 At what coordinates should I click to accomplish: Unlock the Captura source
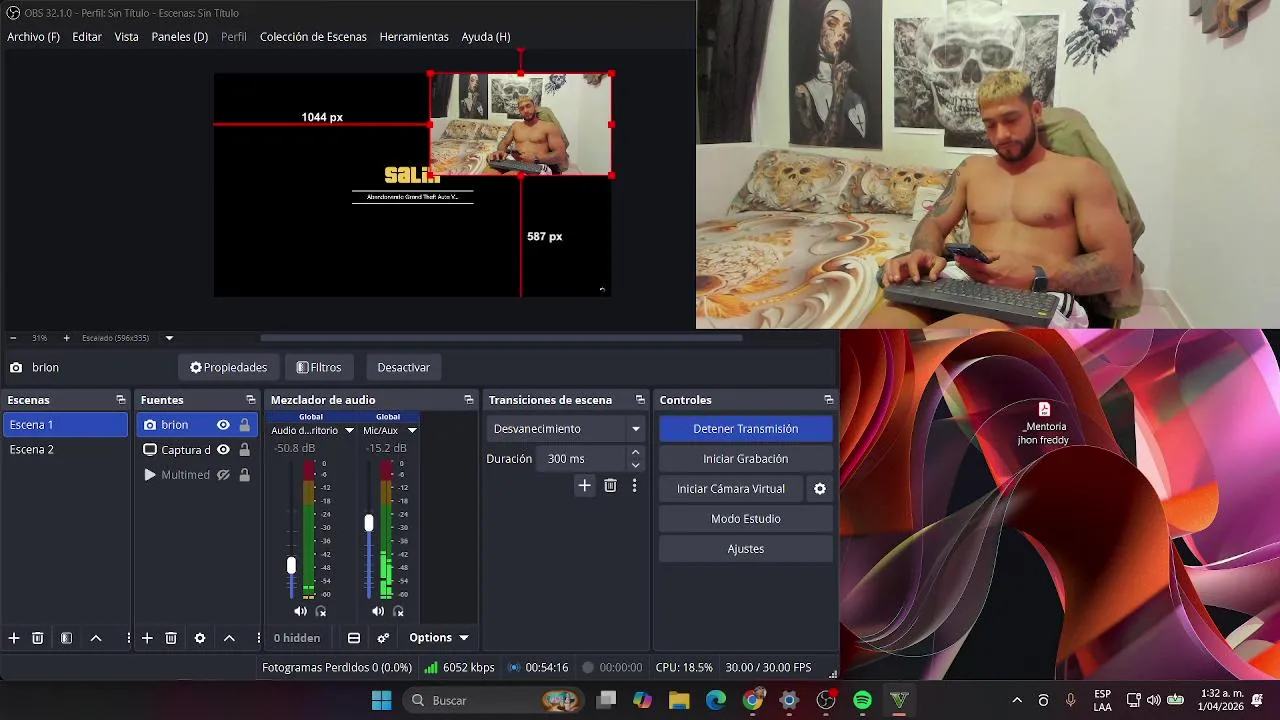[244, 450]
